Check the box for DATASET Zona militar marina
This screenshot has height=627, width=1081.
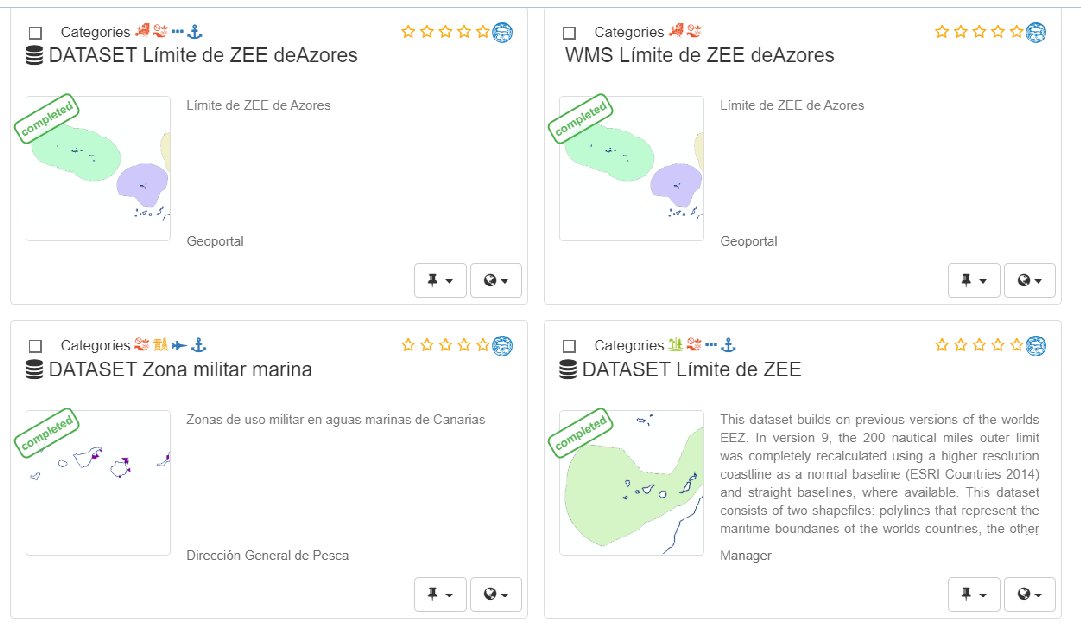(x=35, y=346)
